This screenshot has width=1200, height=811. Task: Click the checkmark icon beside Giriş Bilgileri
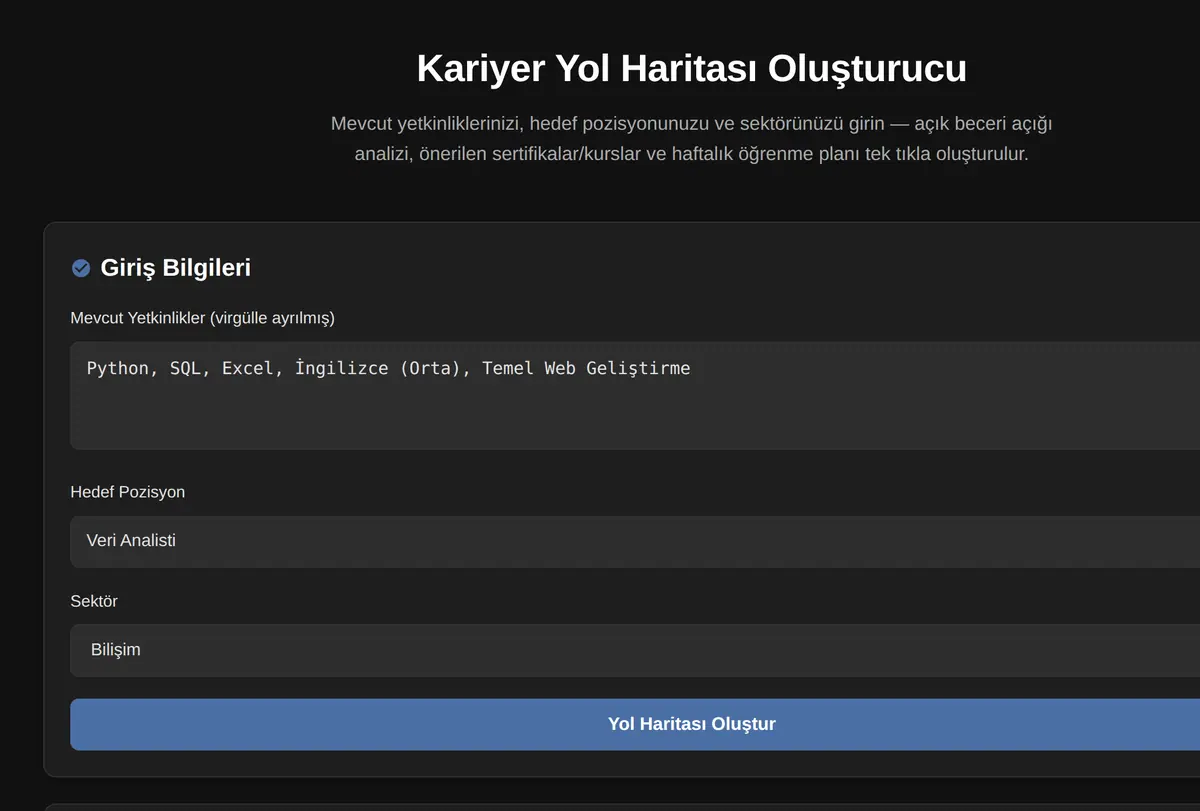click(x=81, y=268)
